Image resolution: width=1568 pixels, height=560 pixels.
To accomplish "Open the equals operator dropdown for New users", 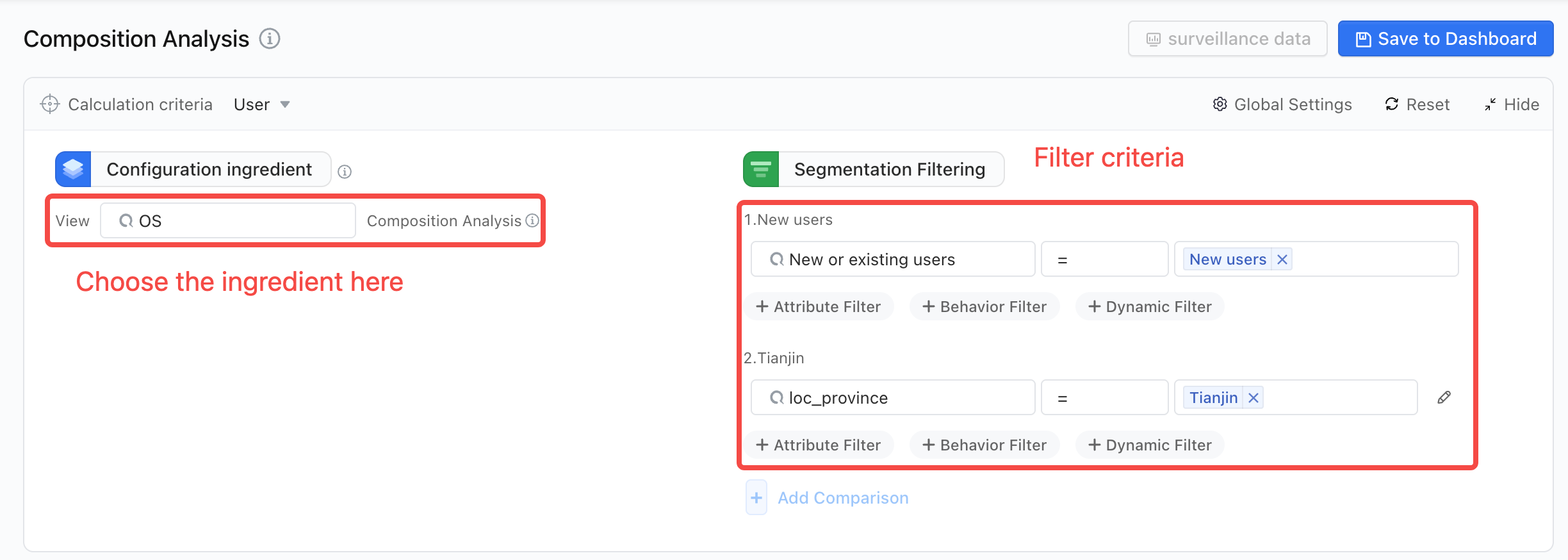I will click(x=1104, y=259).
